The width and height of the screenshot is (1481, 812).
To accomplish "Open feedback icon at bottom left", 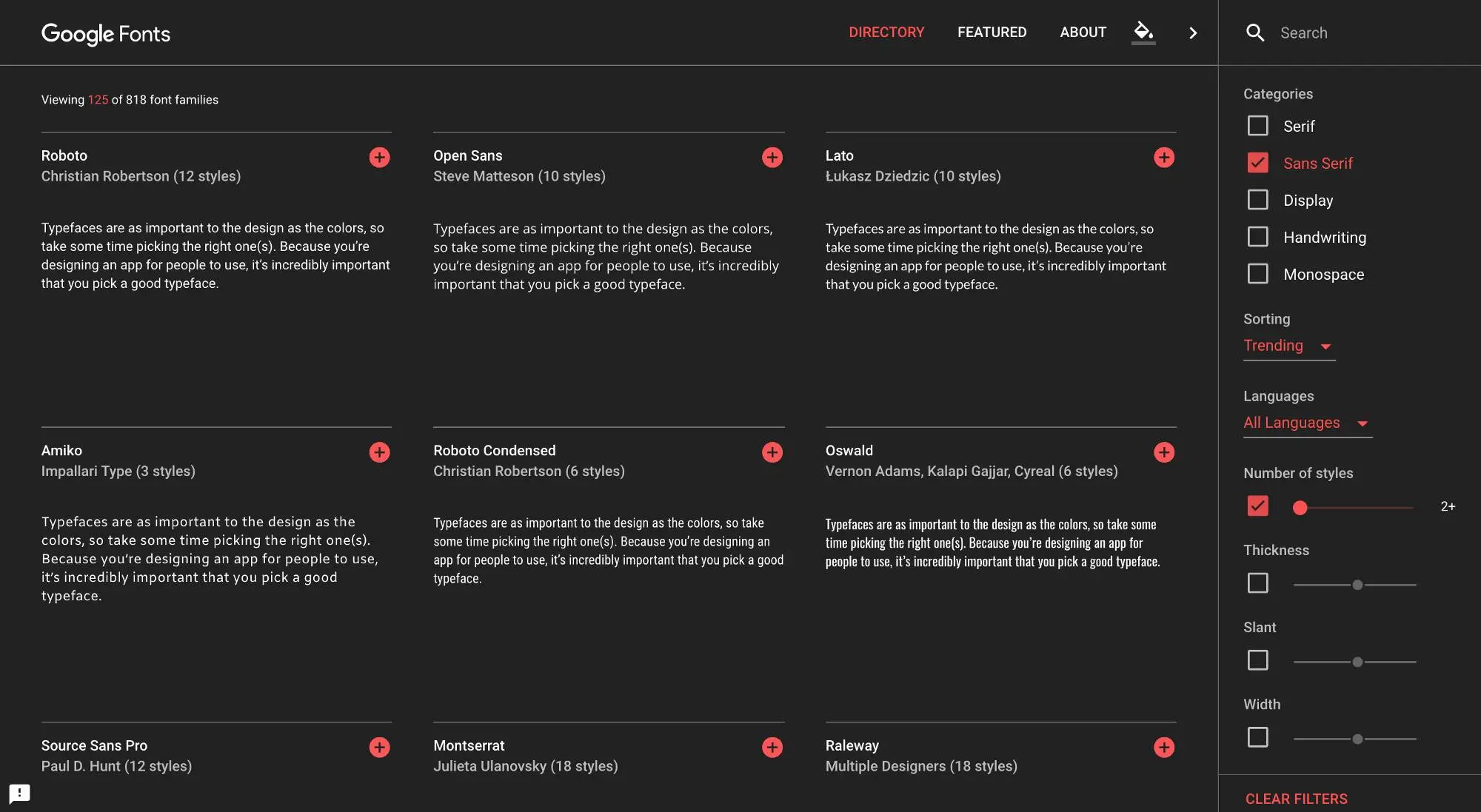I will tap(19, 793).
